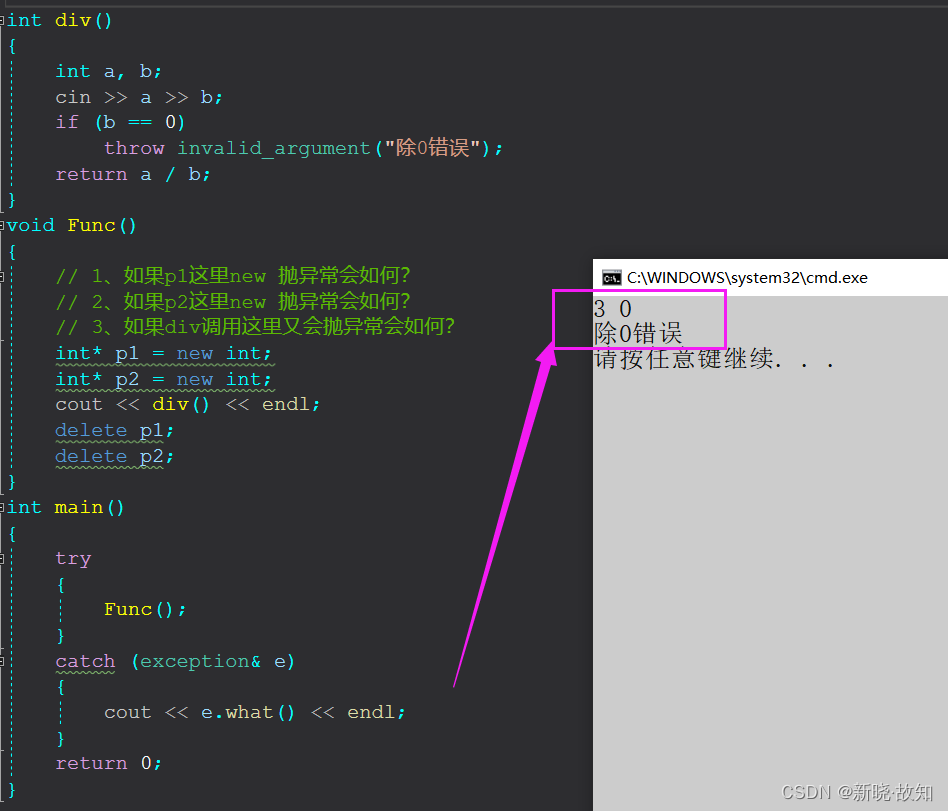Click comment "// 3、如果div调用这里又会抛异常会如何?"
This screenshot has width=948, height=811.
point(255,327)
